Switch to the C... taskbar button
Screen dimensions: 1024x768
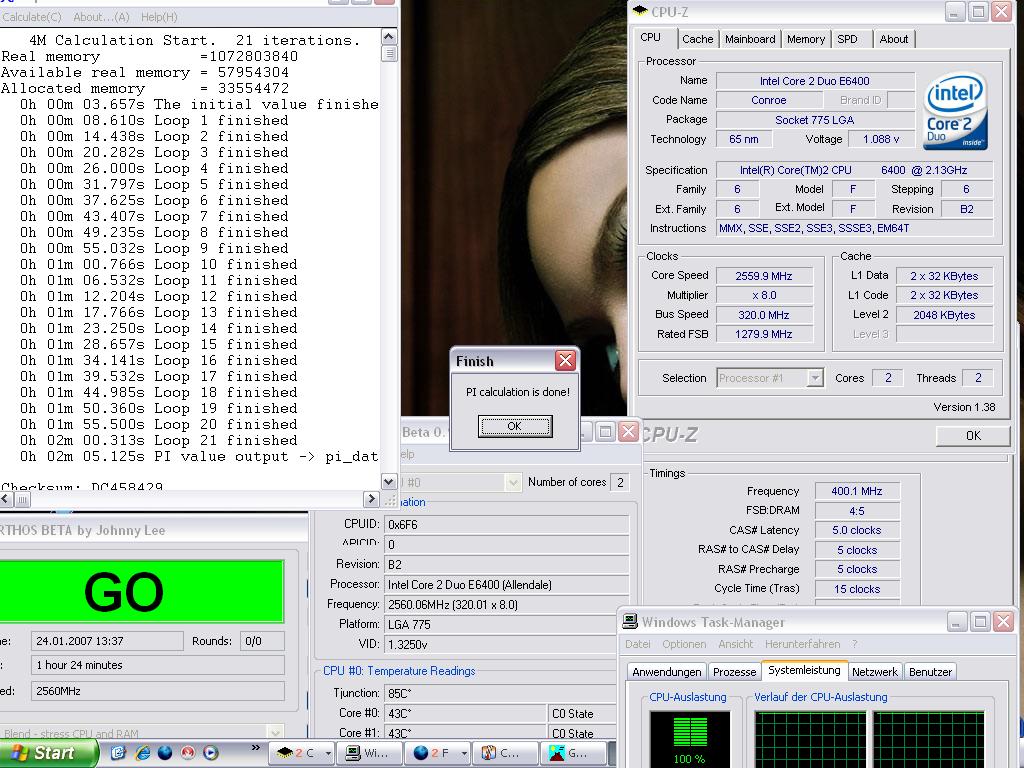point(505,753)
